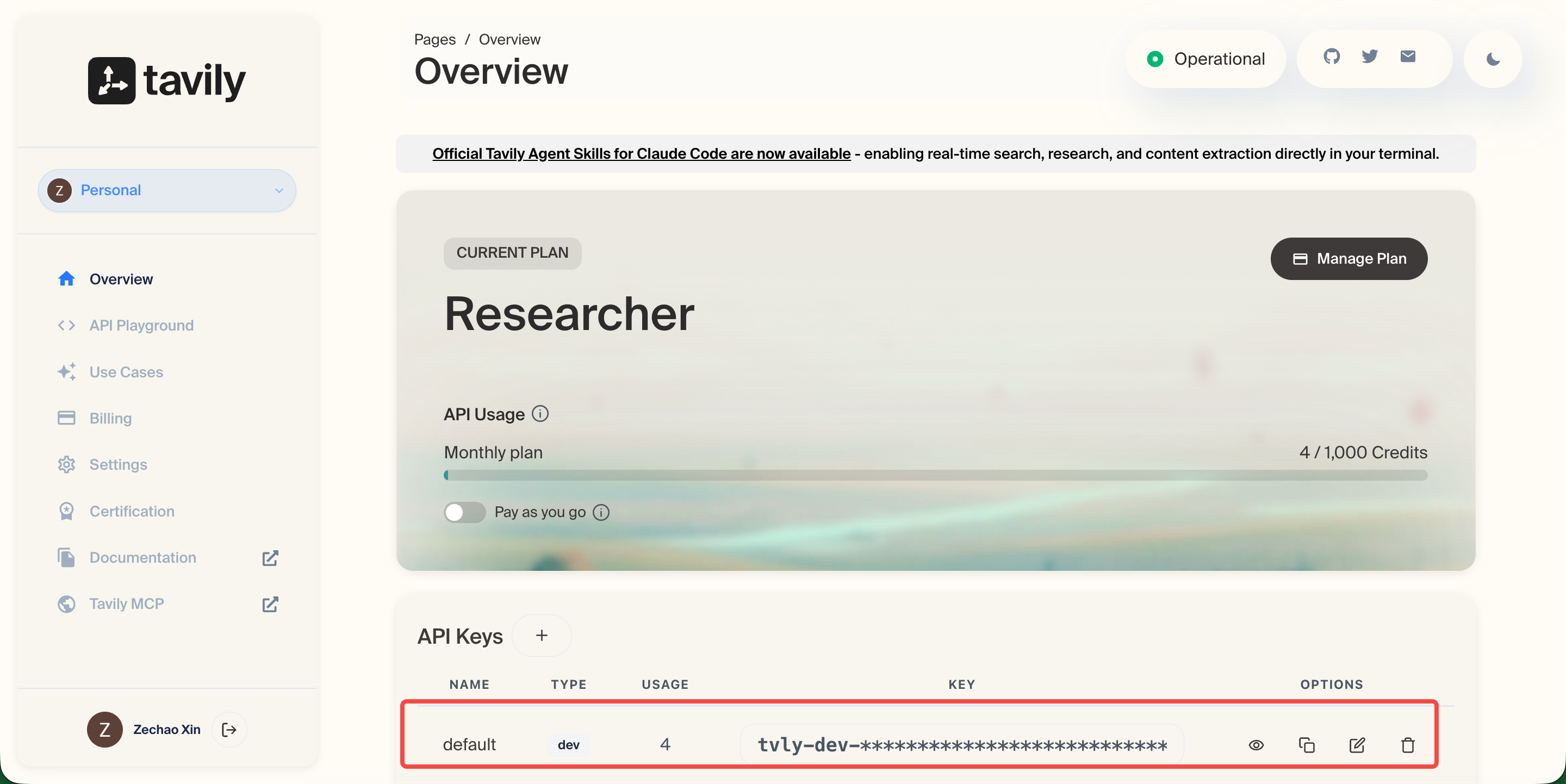Open the GitHub icon link

pyautogui.click(x=1331, y=57)
